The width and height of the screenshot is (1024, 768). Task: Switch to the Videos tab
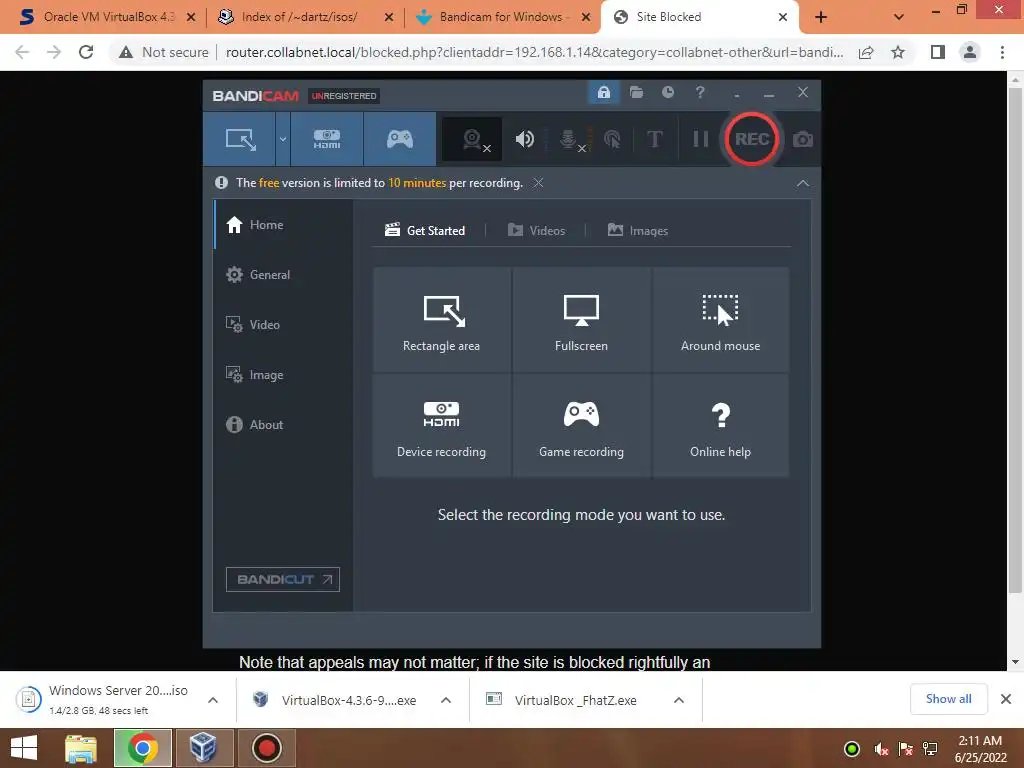pyautogui.click(x=536, y=231)
